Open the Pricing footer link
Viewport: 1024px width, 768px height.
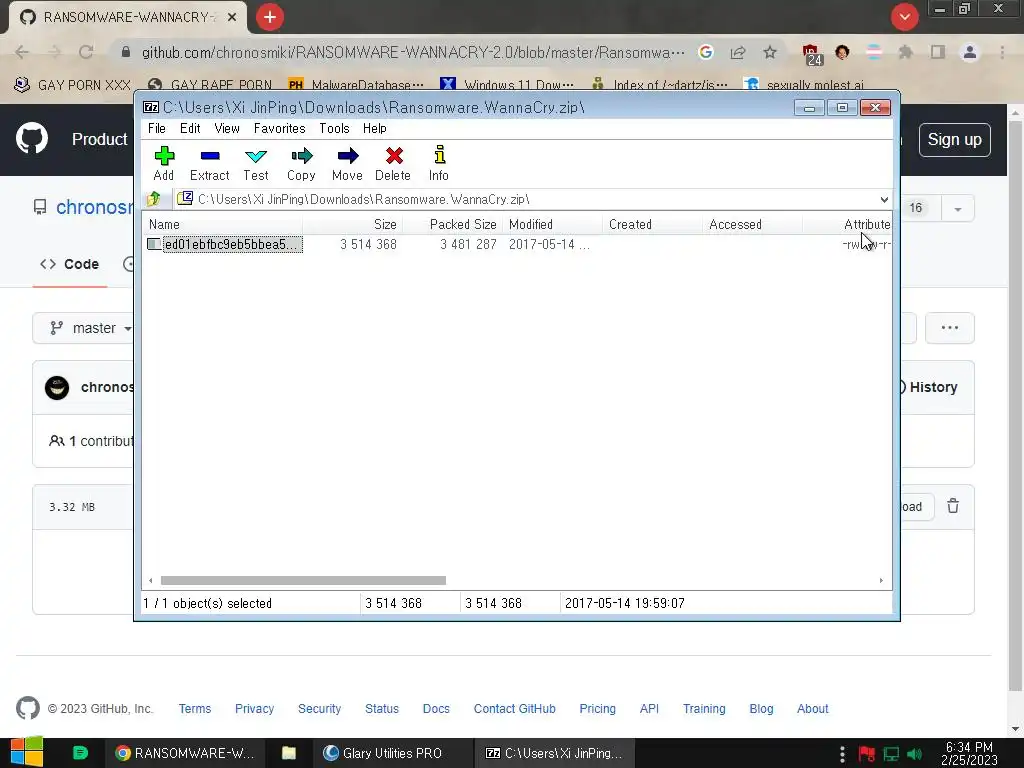click(598, 709)
